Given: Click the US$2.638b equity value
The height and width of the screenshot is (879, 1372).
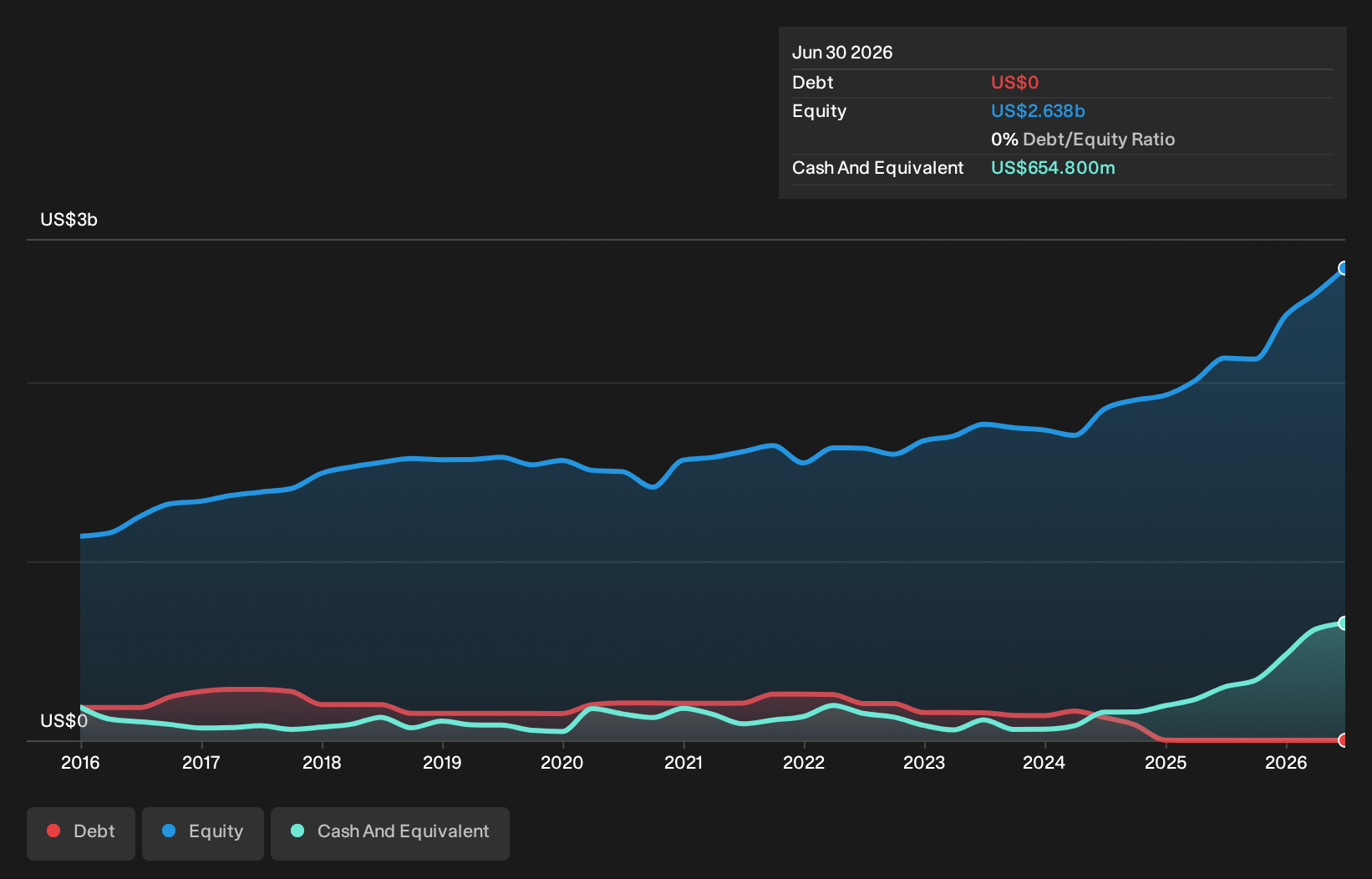Looking at the screenshot, I should point(1038,111).
